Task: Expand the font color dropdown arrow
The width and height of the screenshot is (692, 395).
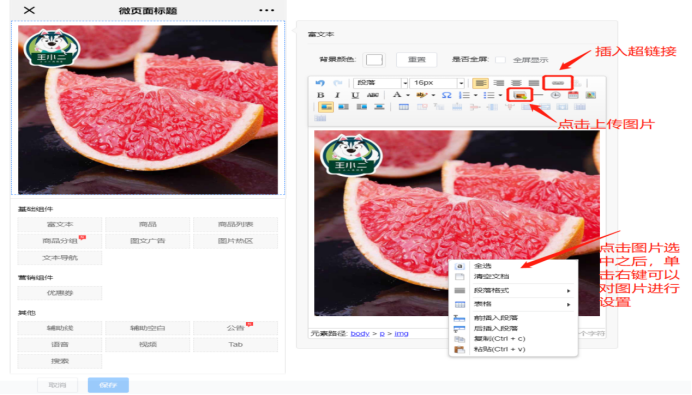Action: coord(408,95)
